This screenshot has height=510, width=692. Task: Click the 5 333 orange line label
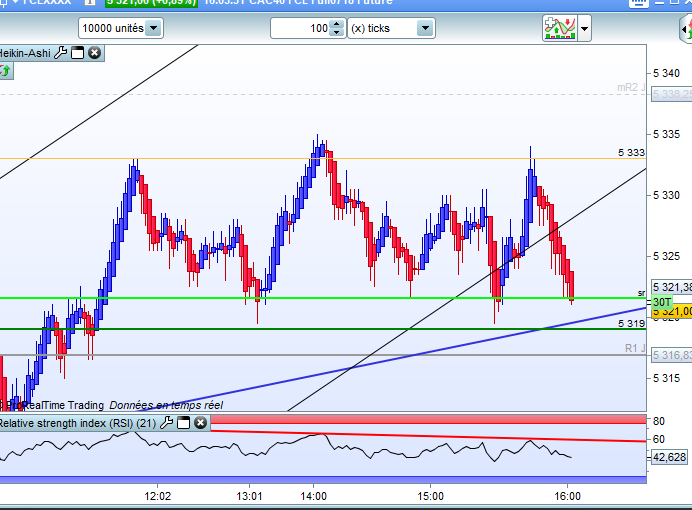(632, 153)
